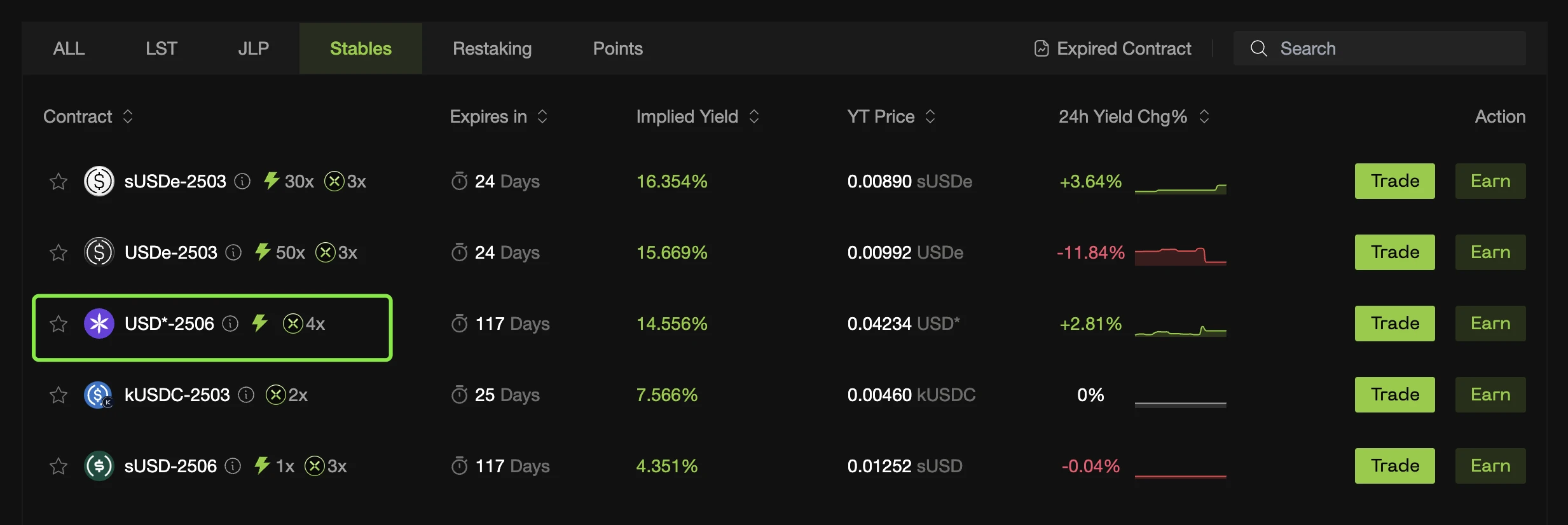Click the purple USD*-2506 asterisk logo
The width and height of the screenshot is (1568, 525).
[99, 324]
